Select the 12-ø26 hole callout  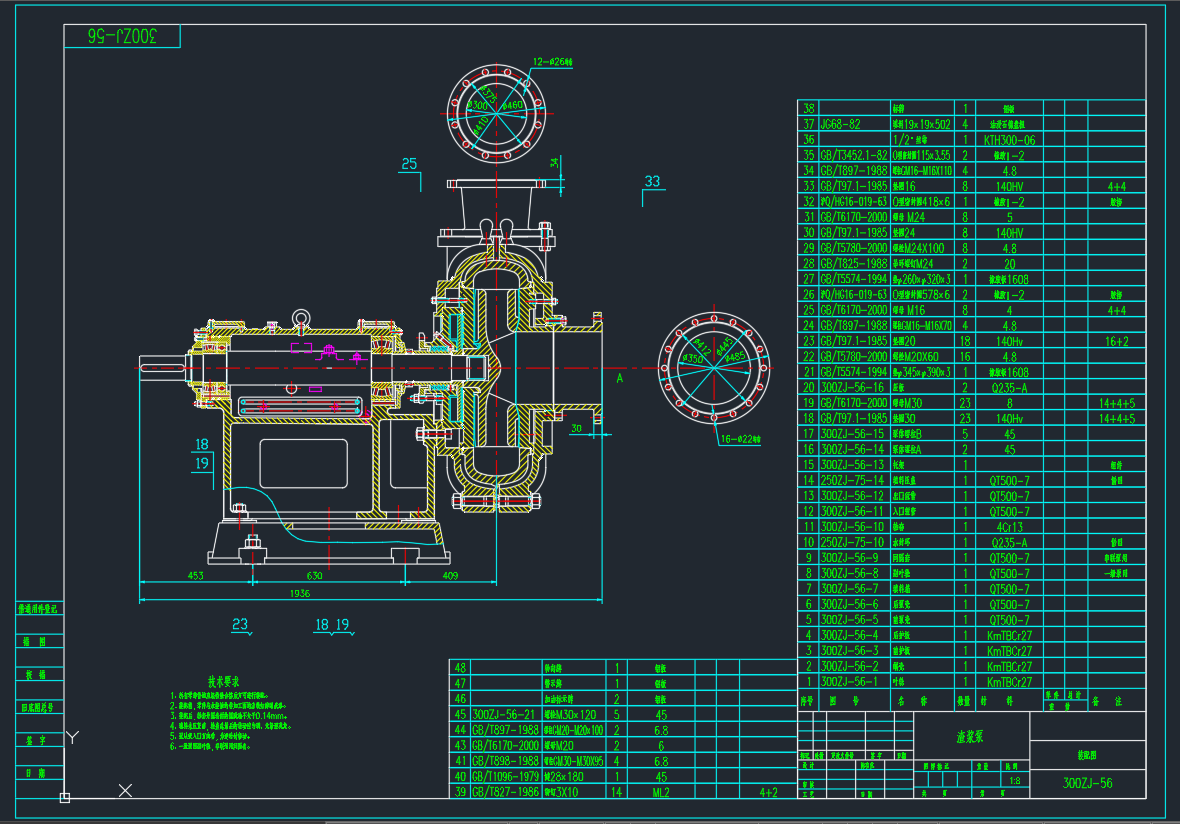point(551,62)
